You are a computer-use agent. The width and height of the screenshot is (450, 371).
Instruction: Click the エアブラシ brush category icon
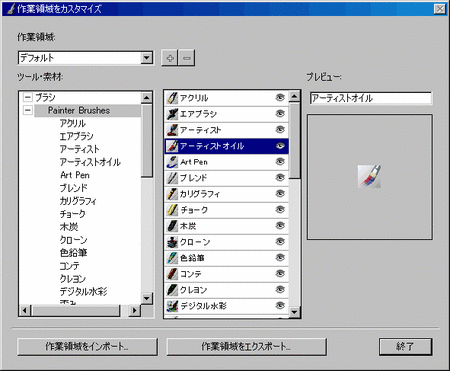point(172,114)
